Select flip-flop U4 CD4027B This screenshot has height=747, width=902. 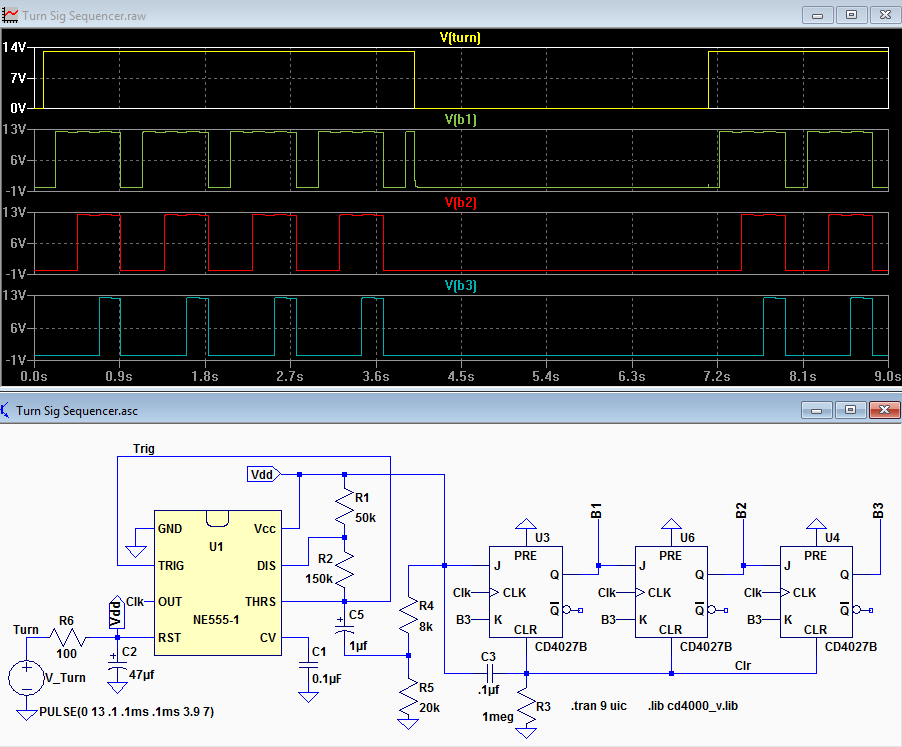[x=816, y=592]
